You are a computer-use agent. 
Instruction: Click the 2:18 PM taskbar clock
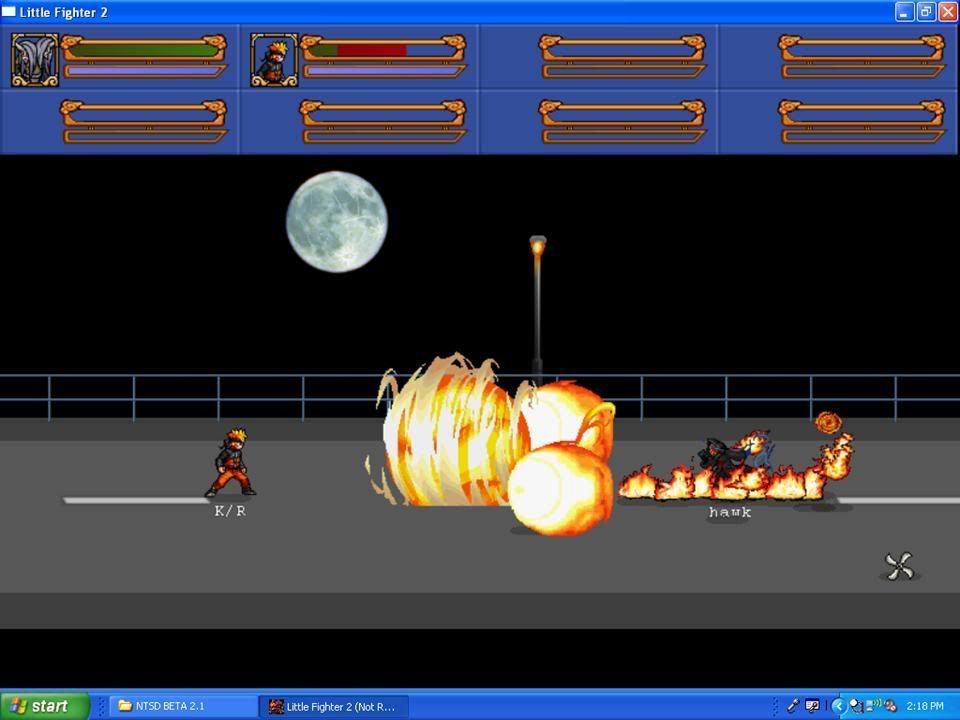(925, 706)
